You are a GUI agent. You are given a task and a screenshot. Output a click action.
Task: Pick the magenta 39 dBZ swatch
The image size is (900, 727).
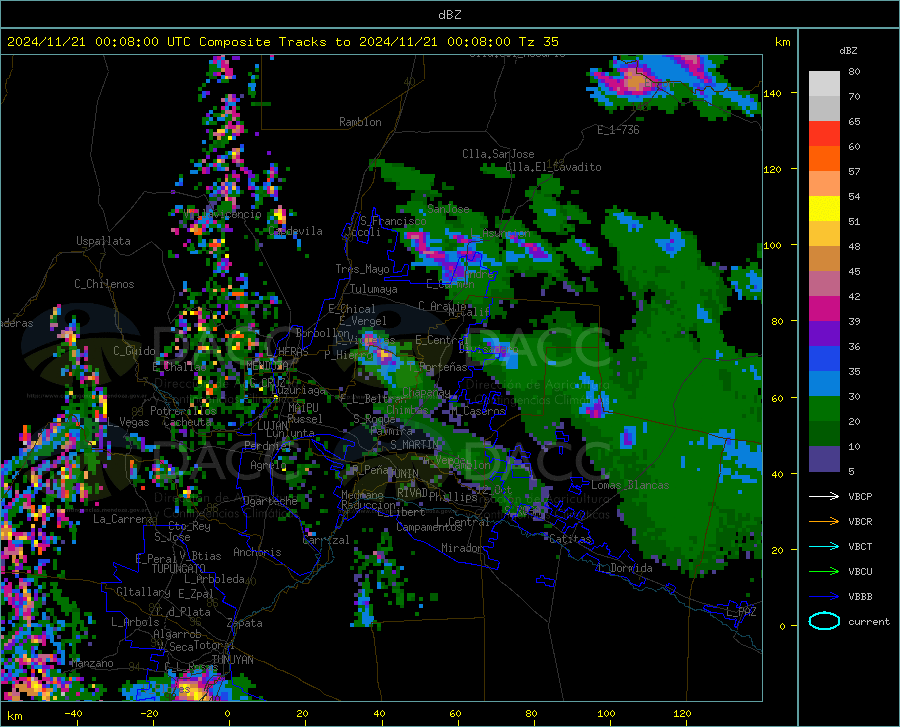(824, 309)
